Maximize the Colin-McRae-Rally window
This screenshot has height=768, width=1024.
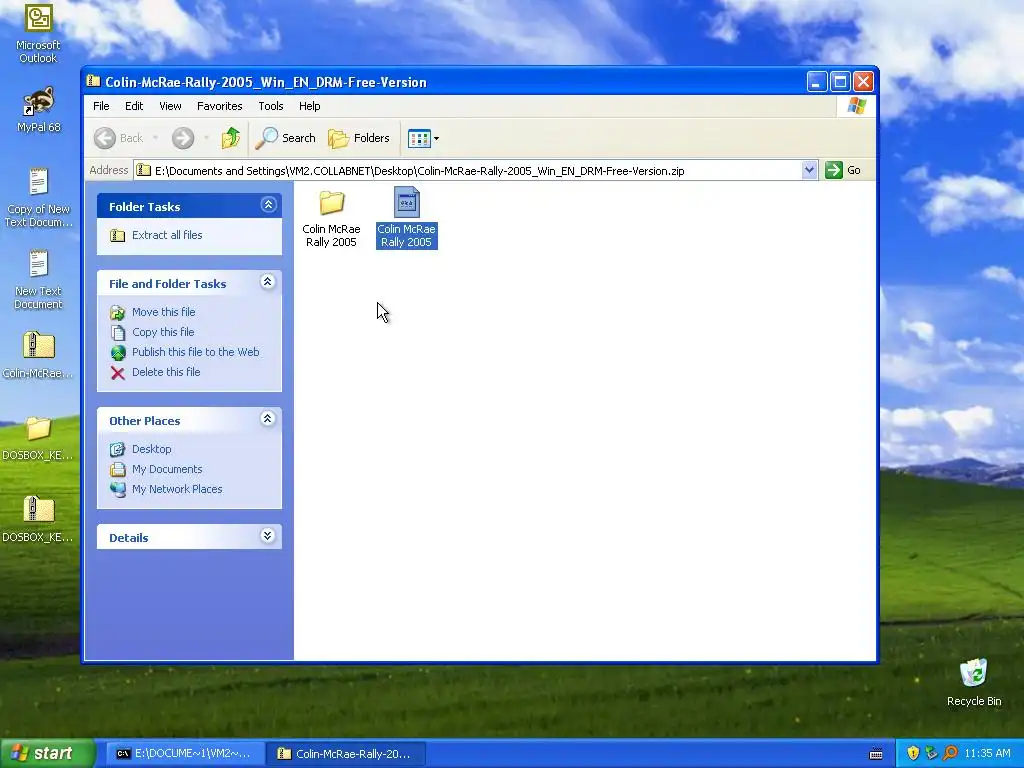coord(840,82)
